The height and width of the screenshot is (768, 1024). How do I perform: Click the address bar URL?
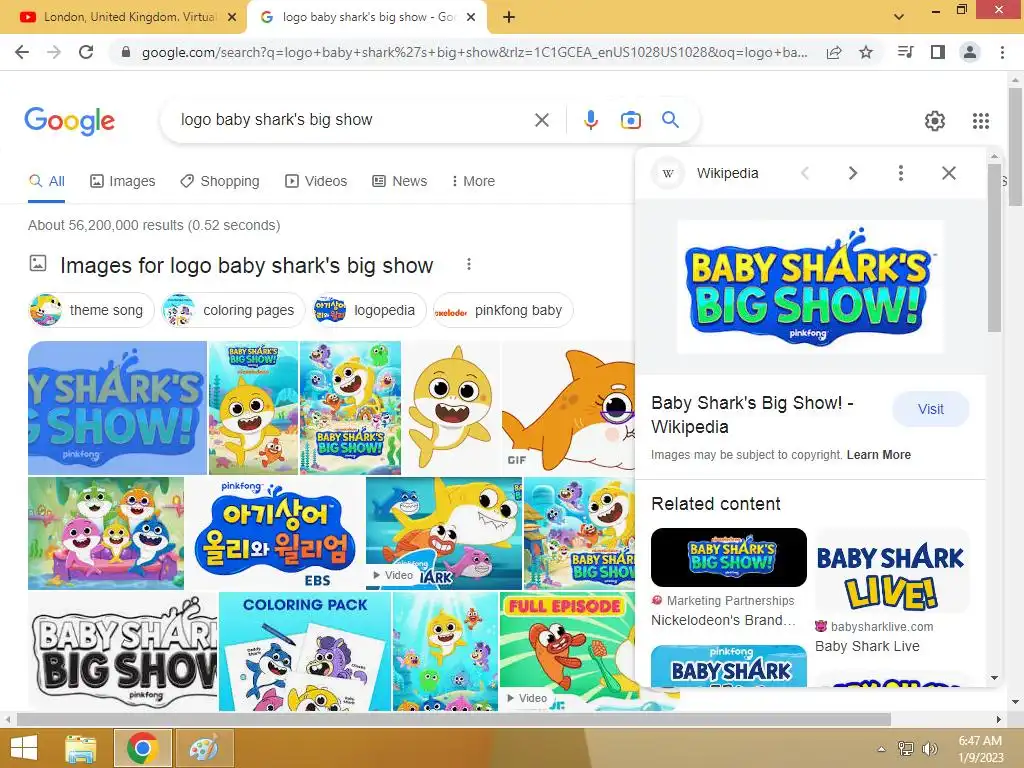474,52
